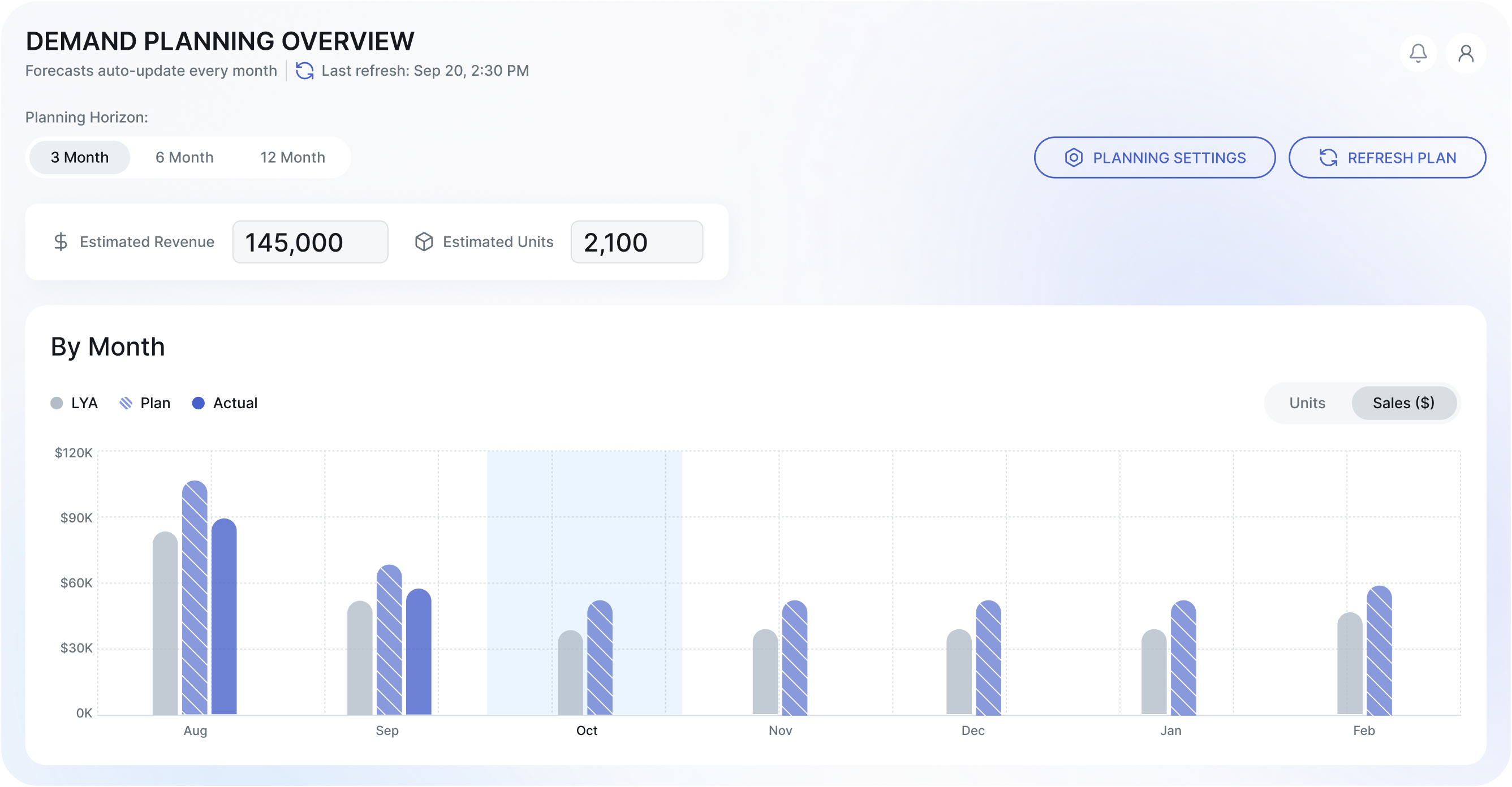Click the refresh icon beside Last refresh

tap(304, 71)
